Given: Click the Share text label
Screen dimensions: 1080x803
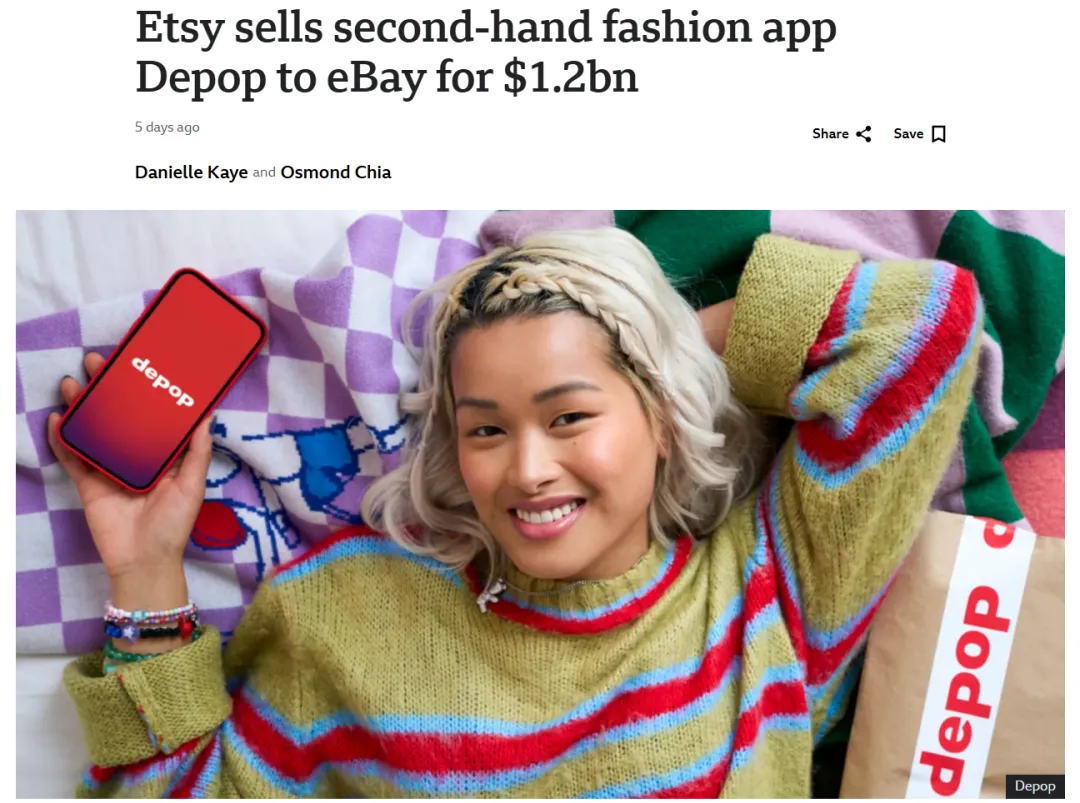Looking at the screenshot, I should click(830, 134).
